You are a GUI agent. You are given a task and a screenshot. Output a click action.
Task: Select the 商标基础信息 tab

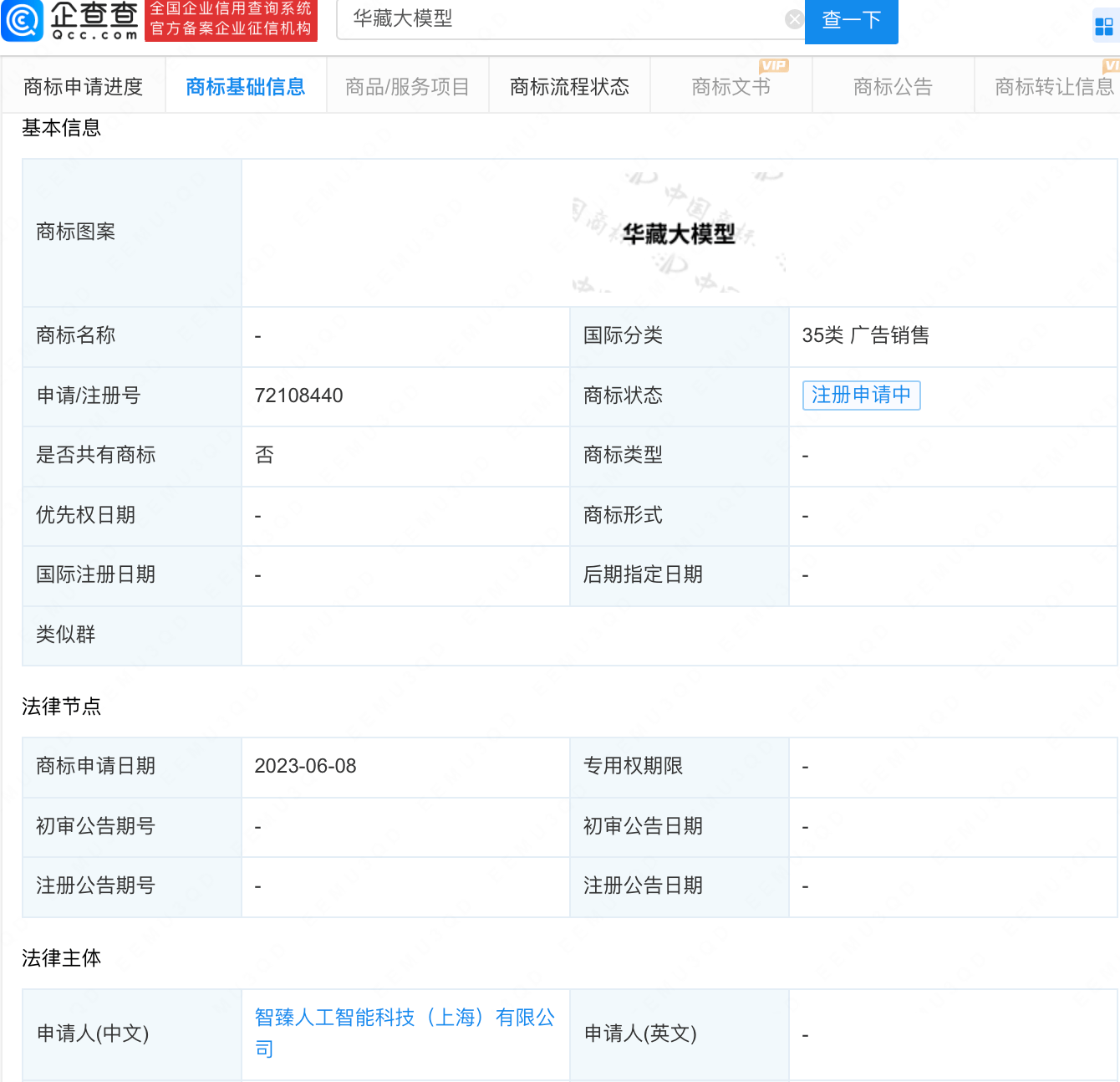(246, 85)
